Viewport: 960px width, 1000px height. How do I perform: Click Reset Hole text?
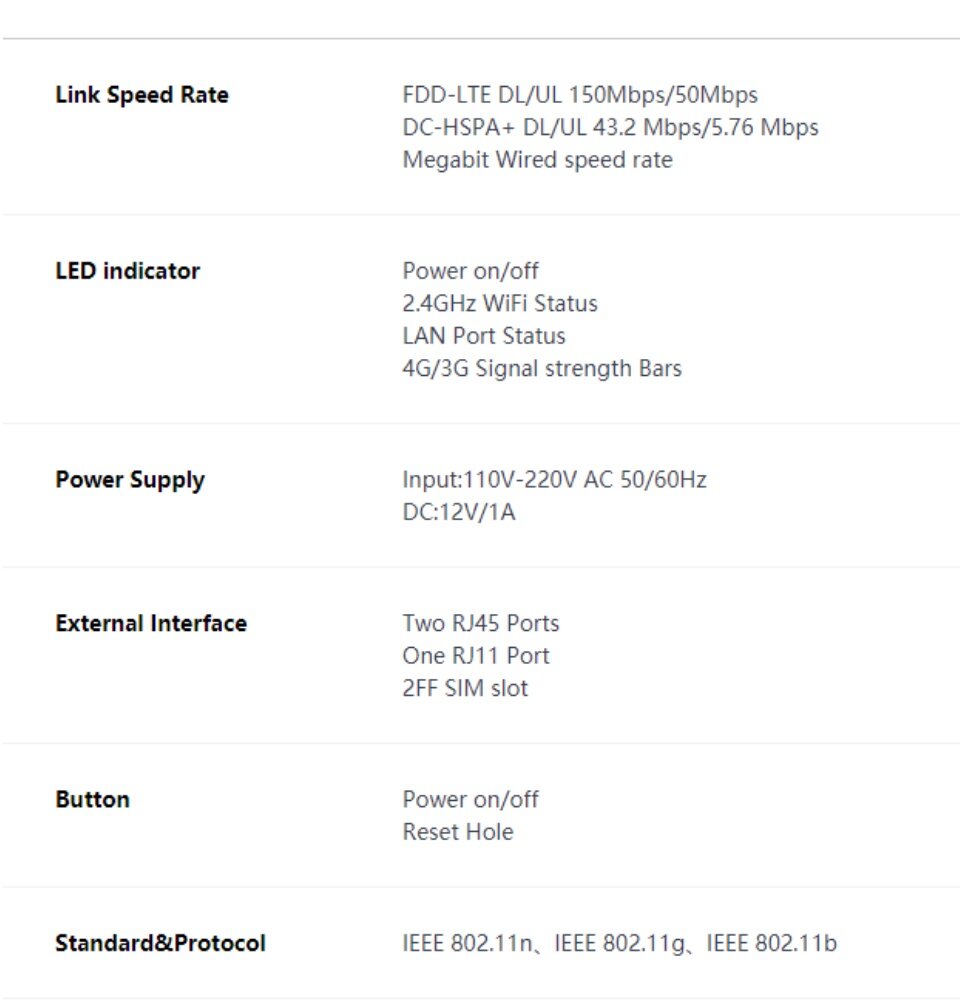458,832
